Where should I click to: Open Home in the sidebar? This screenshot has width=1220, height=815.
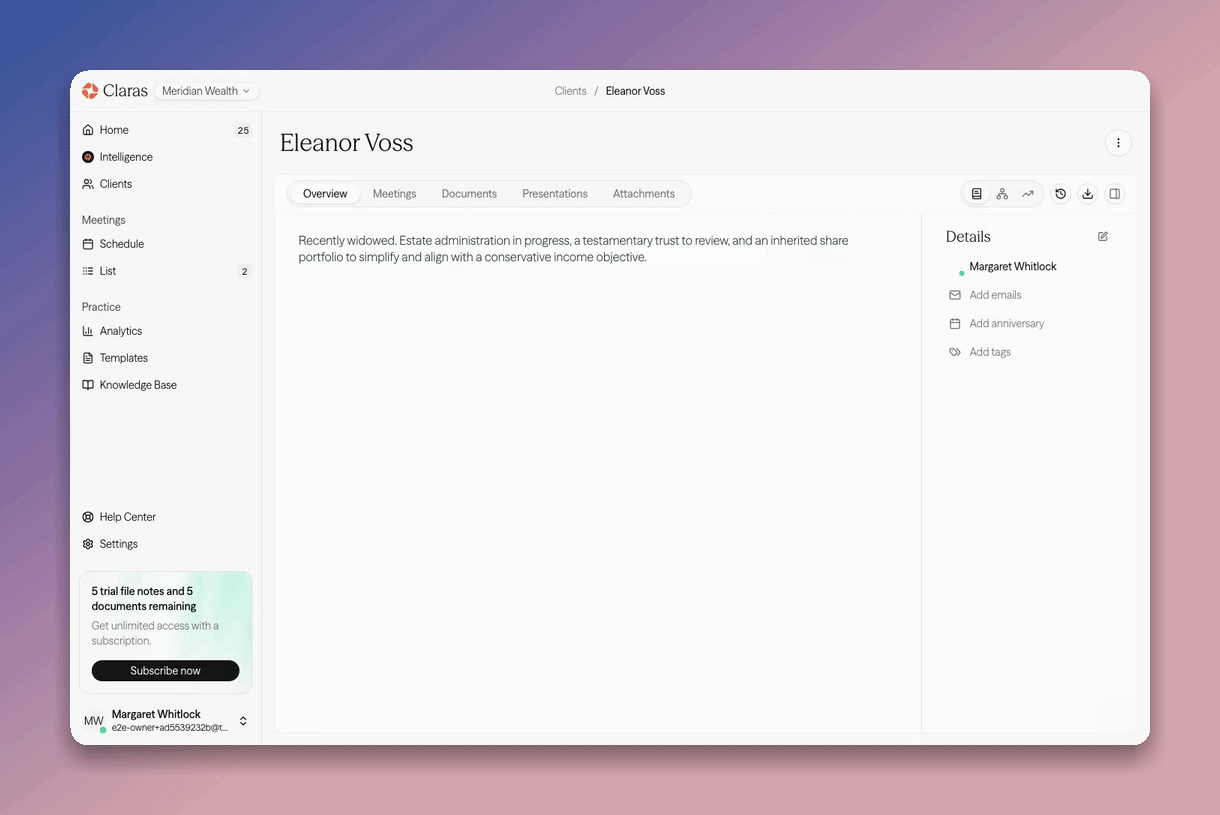pos(166,130)
